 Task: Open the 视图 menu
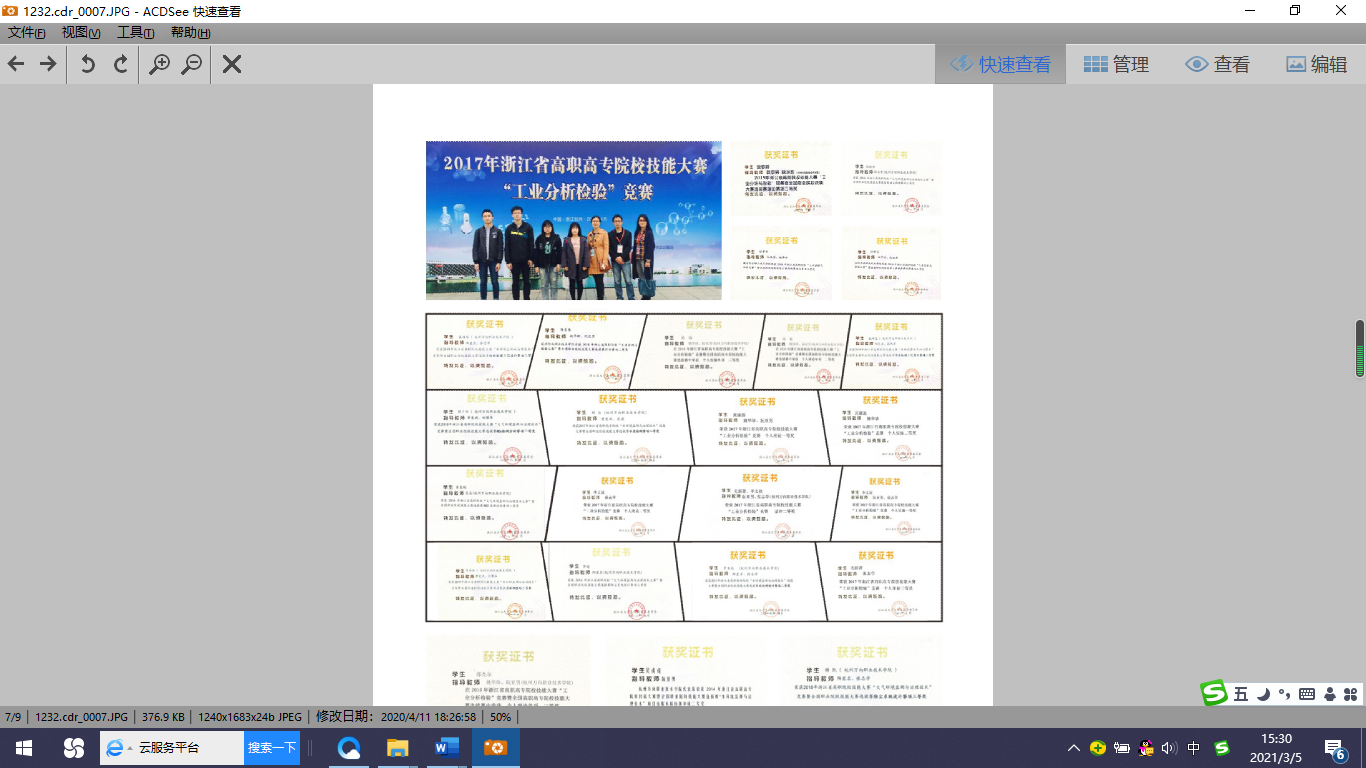point(81,32)
